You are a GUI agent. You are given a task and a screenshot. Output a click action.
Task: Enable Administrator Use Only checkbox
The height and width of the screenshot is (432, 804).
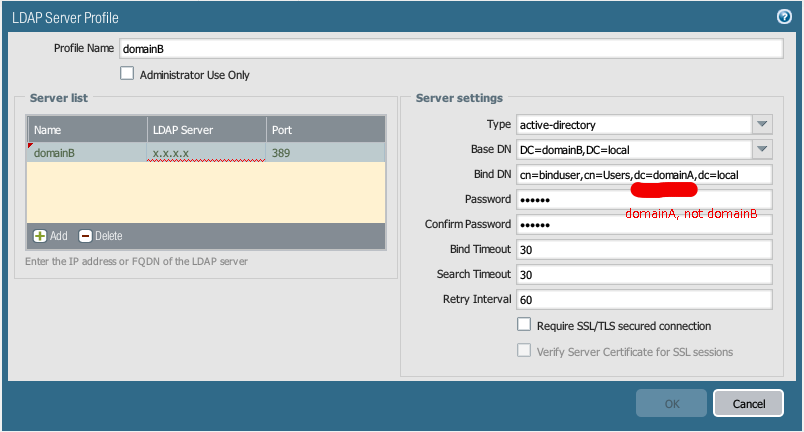pos(127,73)
